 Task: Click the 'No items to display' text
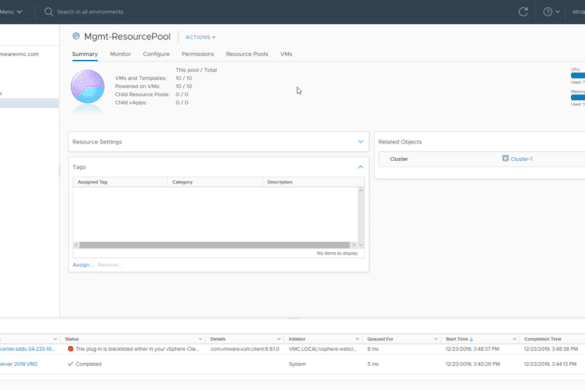tap(337, 253)
